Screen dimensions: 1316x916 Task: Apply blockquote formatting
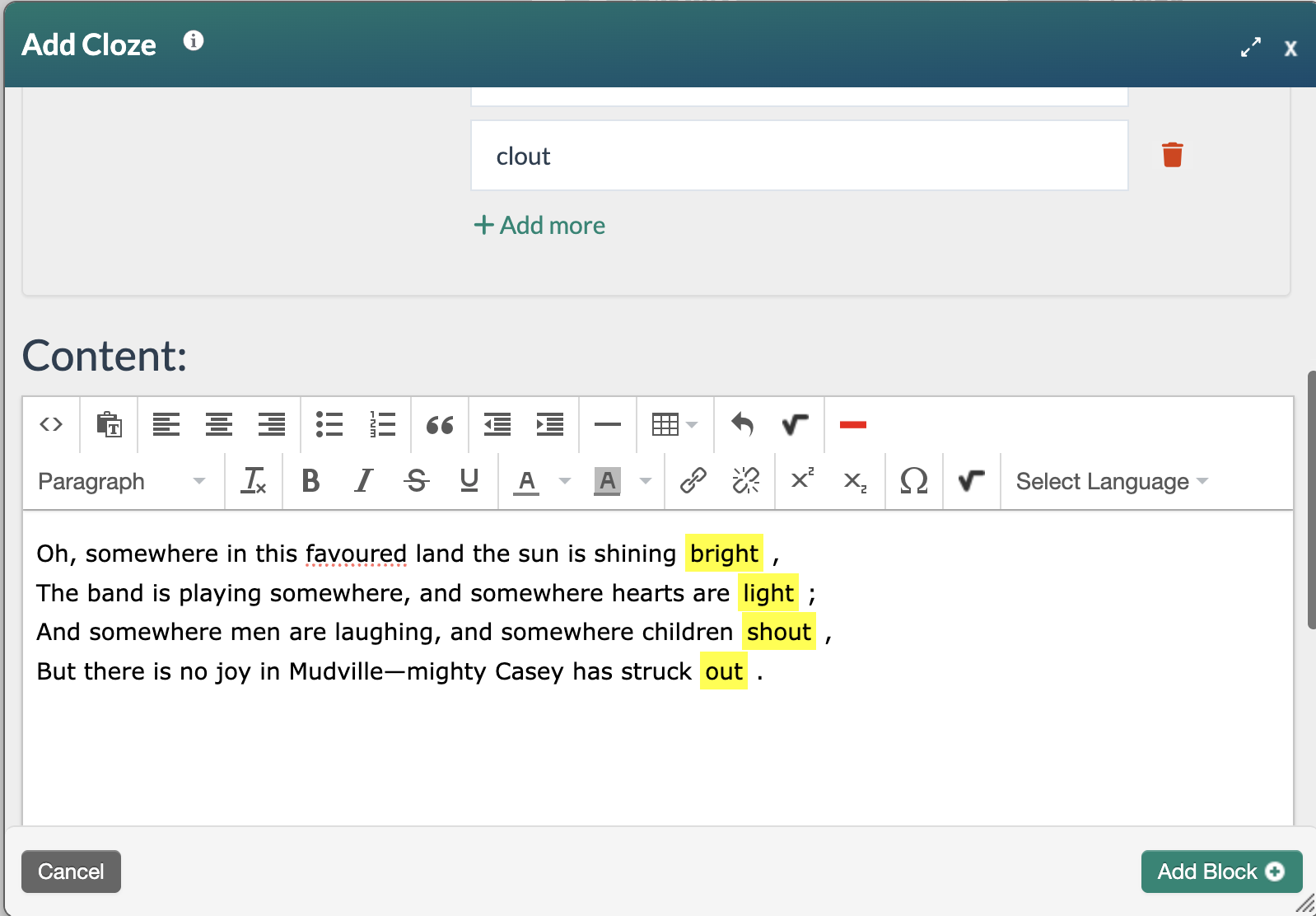click(x=440, y=424)
